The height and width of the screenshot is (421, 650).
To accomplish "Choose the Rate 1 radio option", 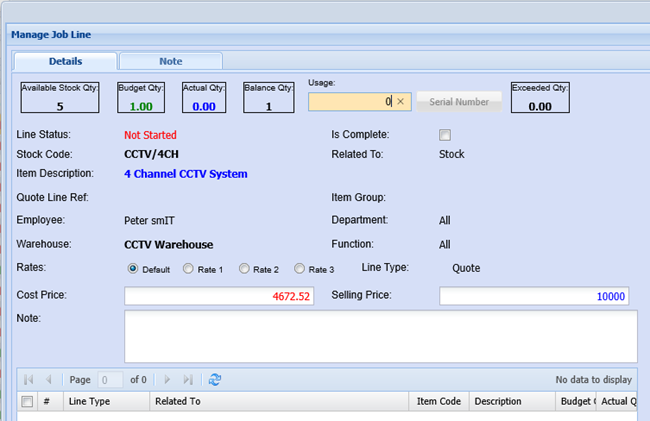I will point(188,269).
